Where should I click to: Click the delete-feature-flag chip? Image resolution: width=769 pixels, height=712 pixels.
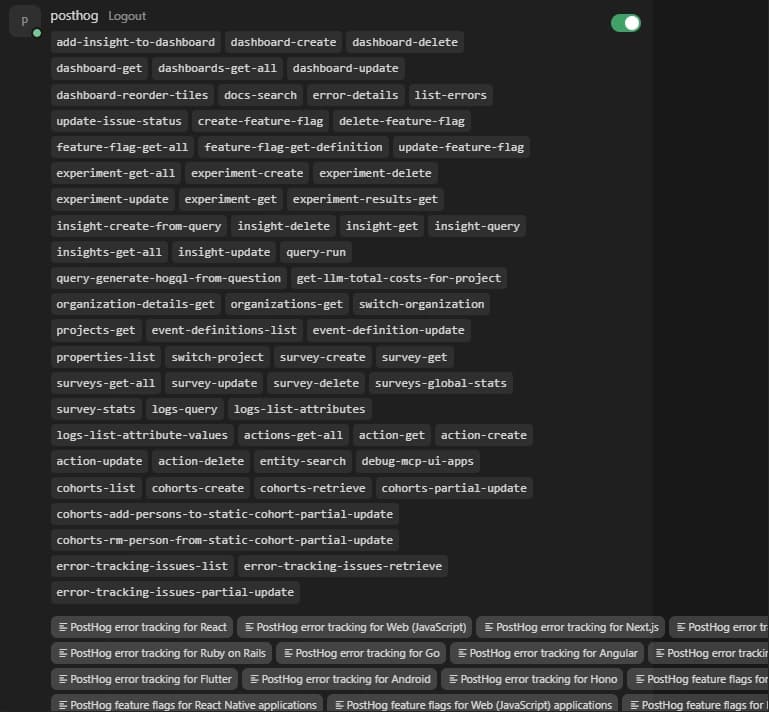click(x=402, y=121)
